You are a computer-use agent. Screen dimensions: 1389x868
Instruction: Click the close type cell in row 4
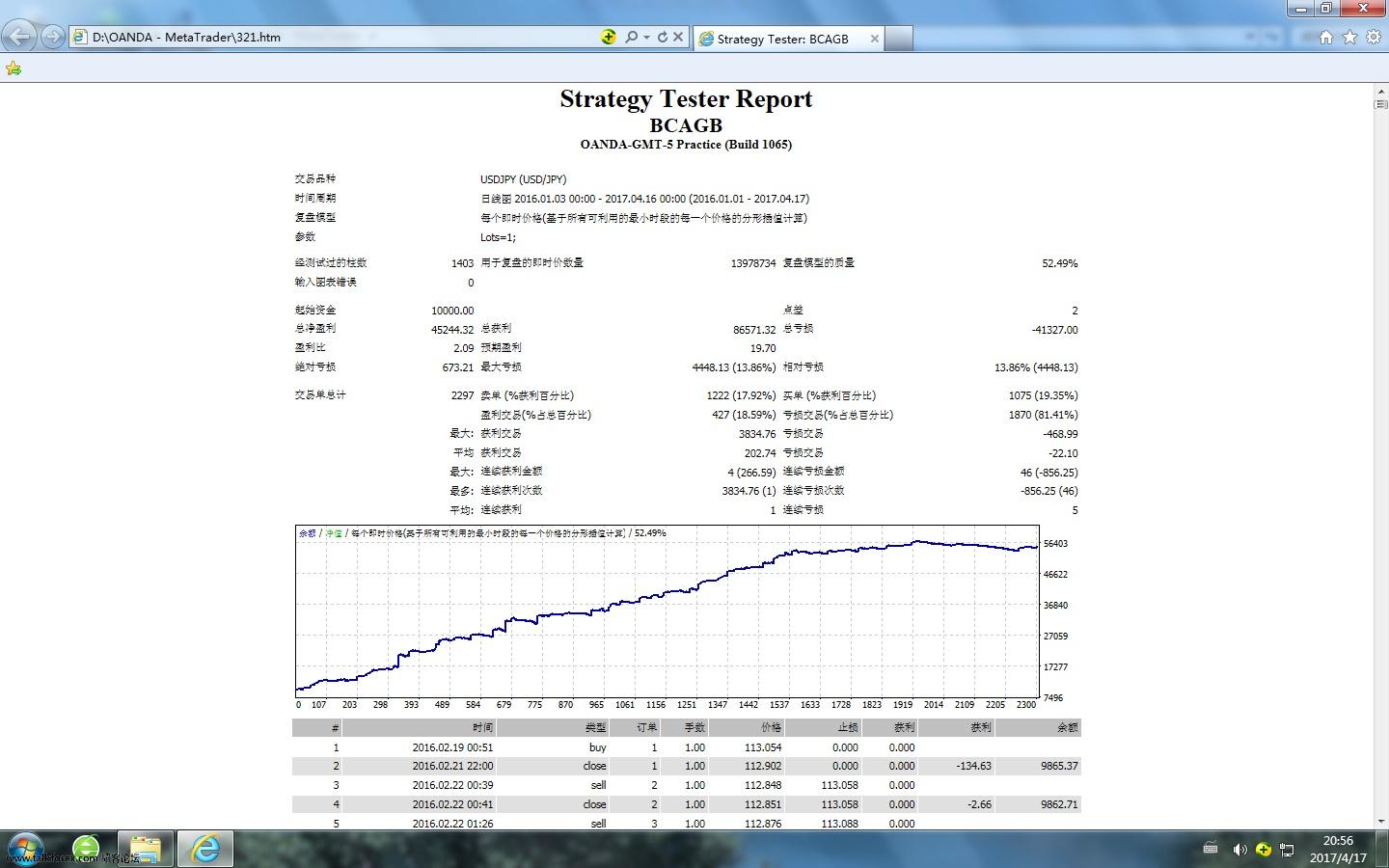(x=595, y=804)
